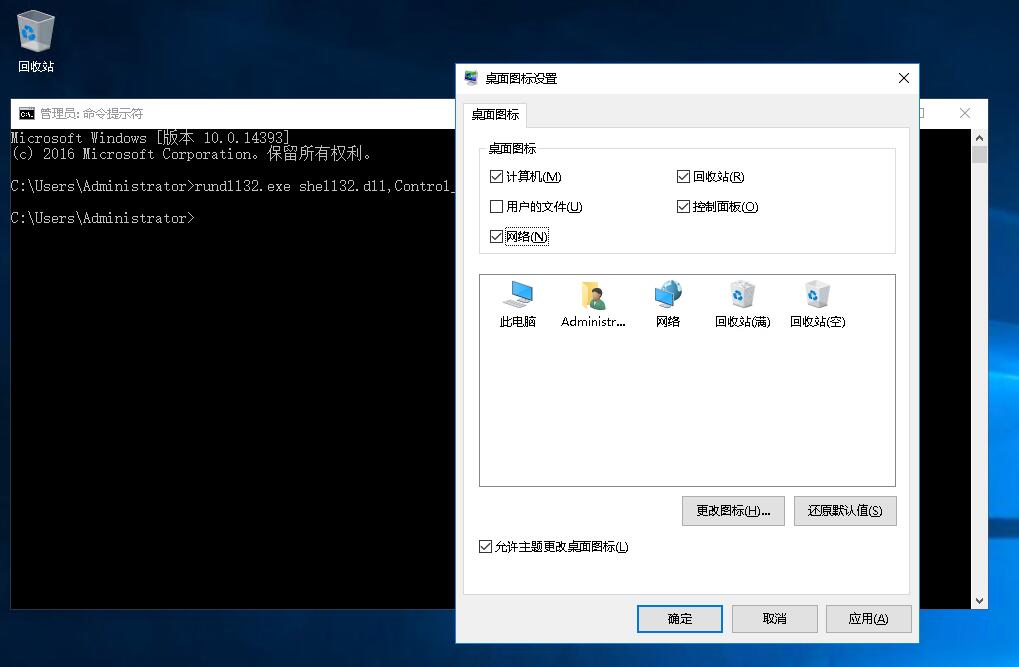1019x667 pixels.
Task: Enable the 用户的文件(U) checkbox
Action: click(497, 207)
